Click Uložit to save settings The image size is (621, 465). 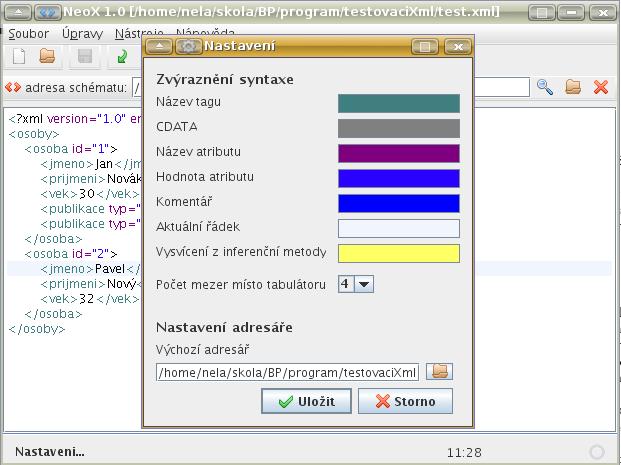(307, 401)
